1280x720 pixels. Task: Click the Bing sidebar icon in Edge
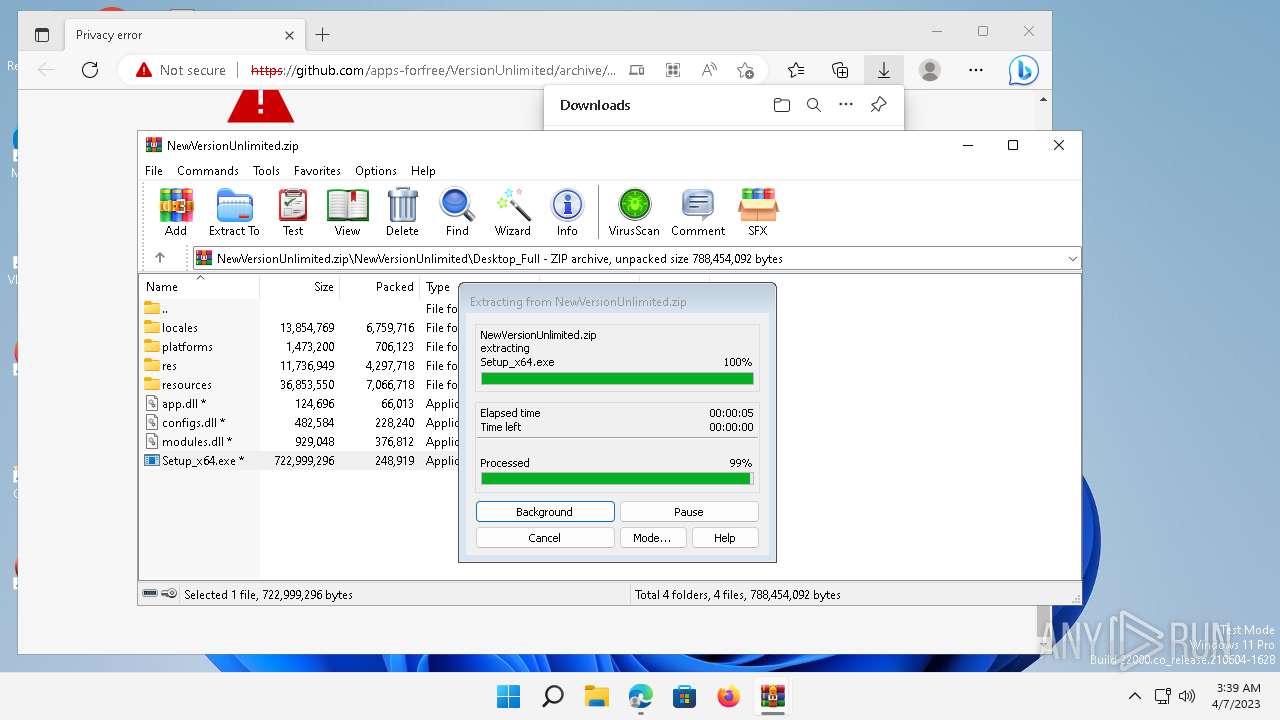[x=1023, y=70]
